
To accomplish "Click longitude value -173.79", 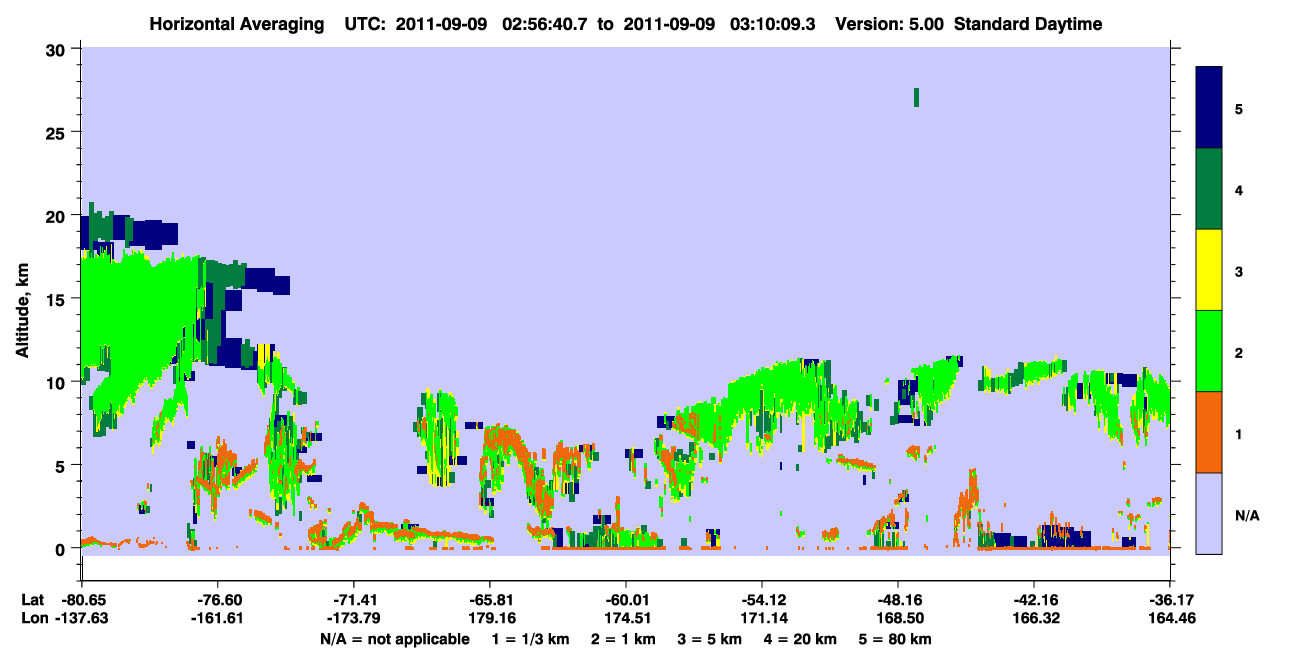I will (355, 618).
